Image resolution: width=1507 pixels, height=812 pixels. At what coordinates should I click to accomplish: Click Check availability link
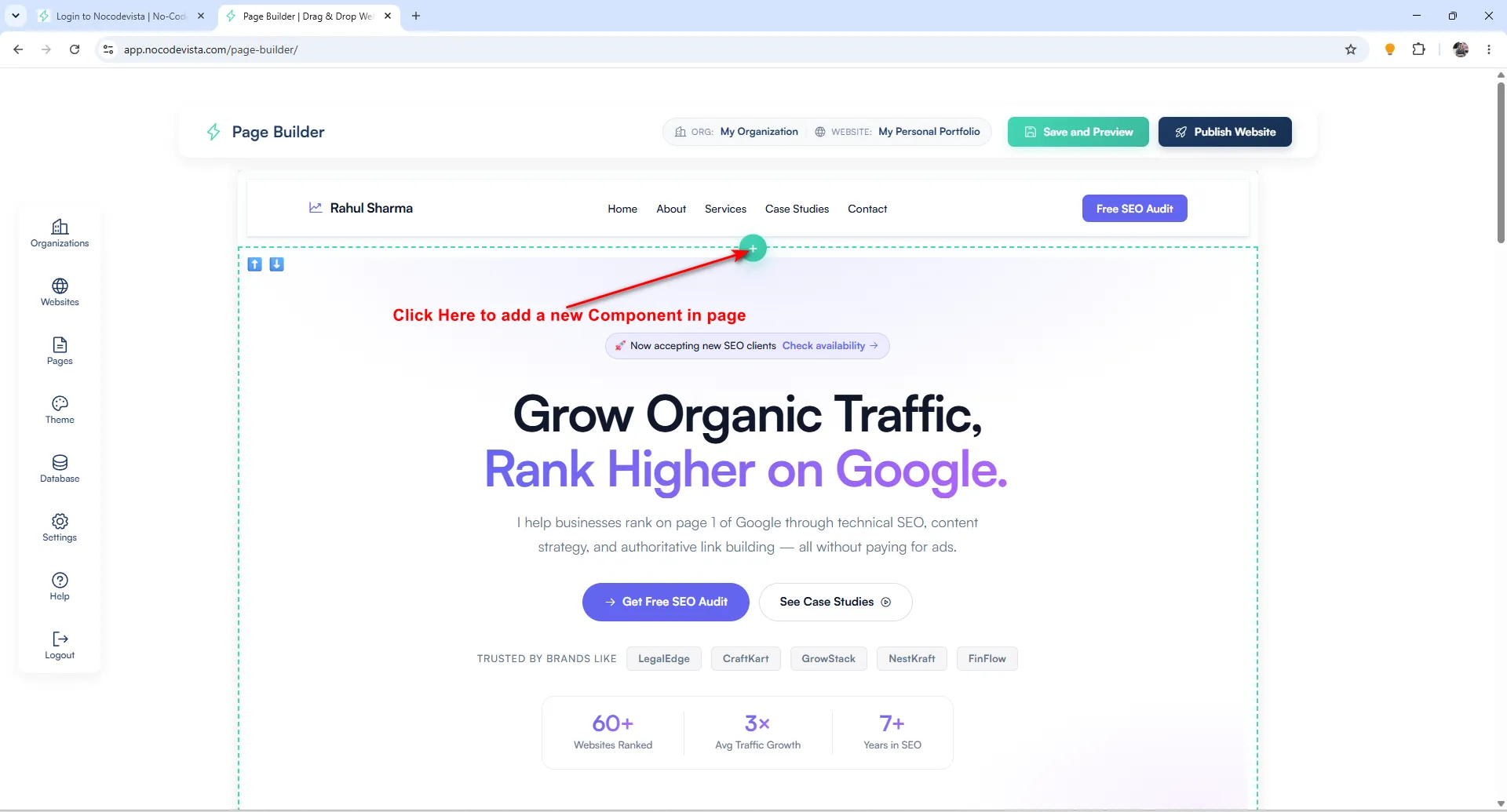pyautogui.click(x=830, y=346)
